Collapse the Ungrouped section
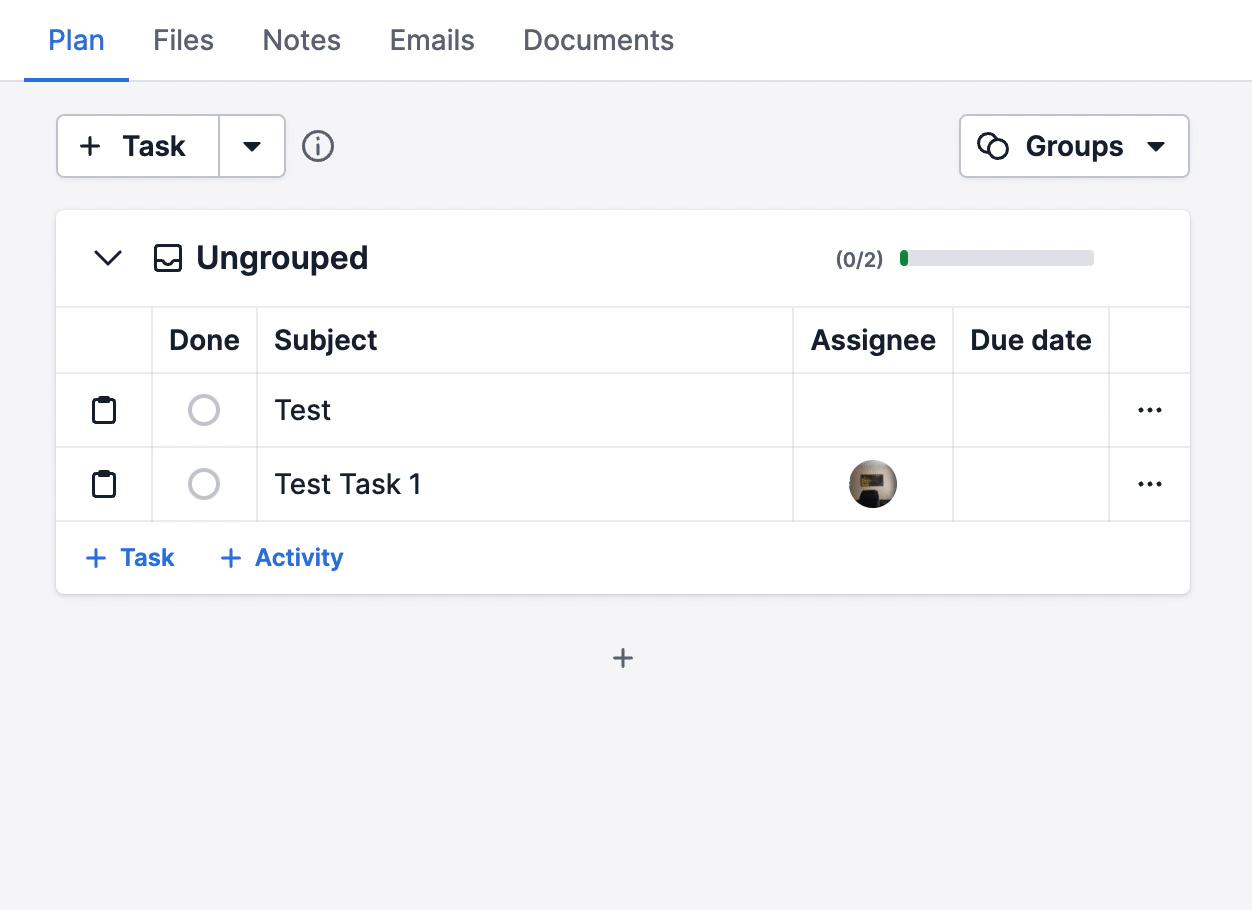This screenshot has height=910, width=1252. (x=107, y=257)
